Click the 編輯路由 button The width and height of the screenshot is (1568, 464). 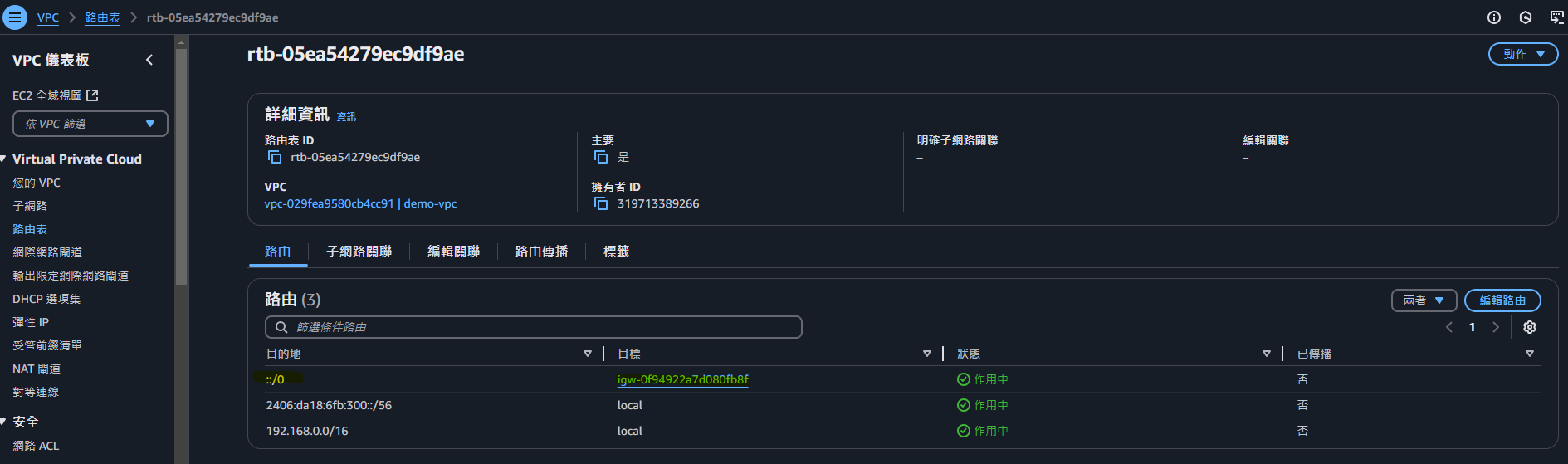pyautogui.click(x=1502, y=300)
